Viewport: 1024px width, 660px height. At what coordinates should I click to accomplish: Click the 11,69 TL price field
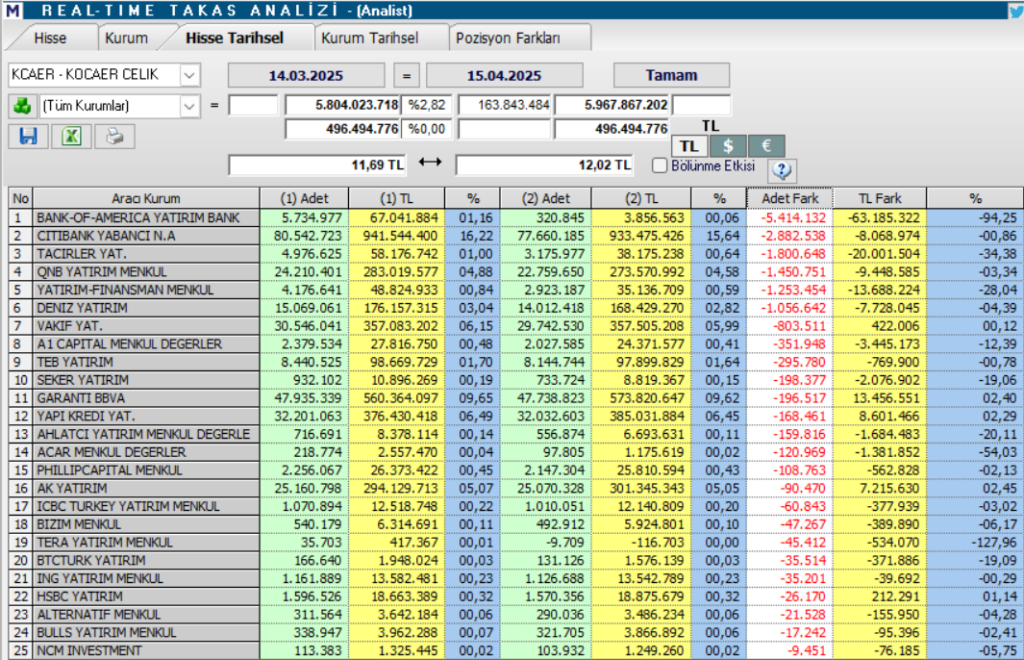pyautogui.click(x=317, y=165)
